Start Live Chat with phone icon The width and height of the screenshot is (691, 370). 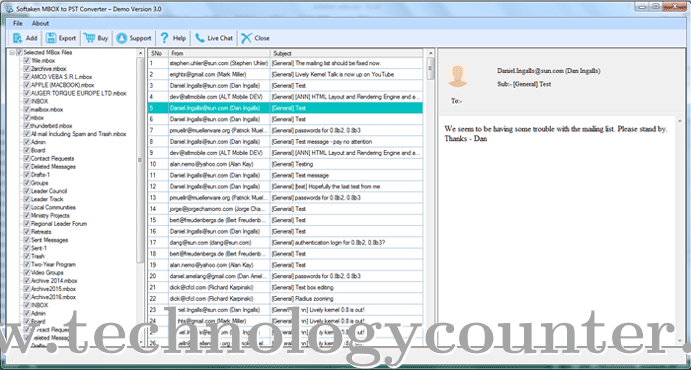(200, 38)
